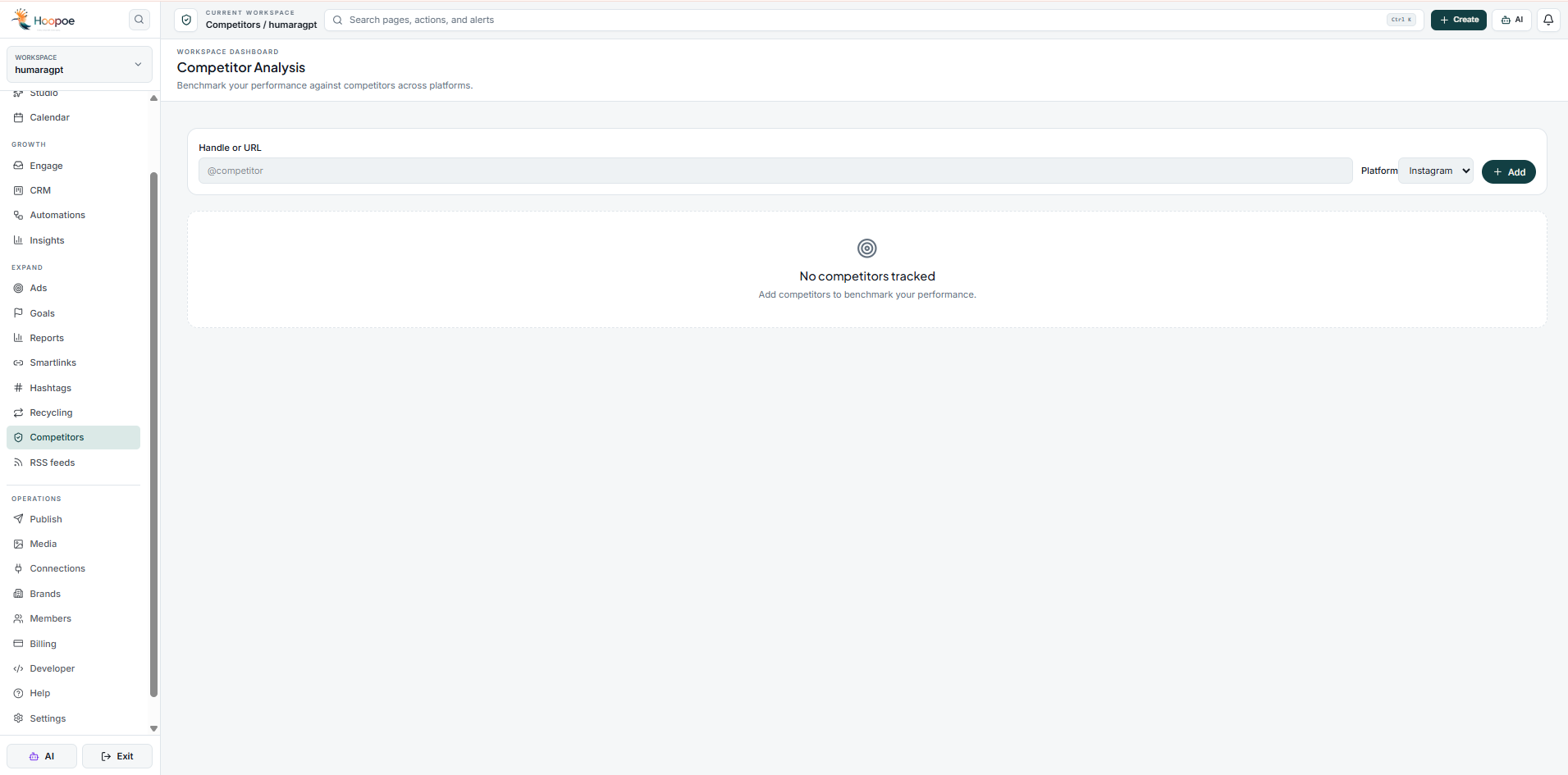Image resolution: width=1568 pixels, height=775 pixels.
Task: Open the notifications bell icon
Action: pos(1548,20)
